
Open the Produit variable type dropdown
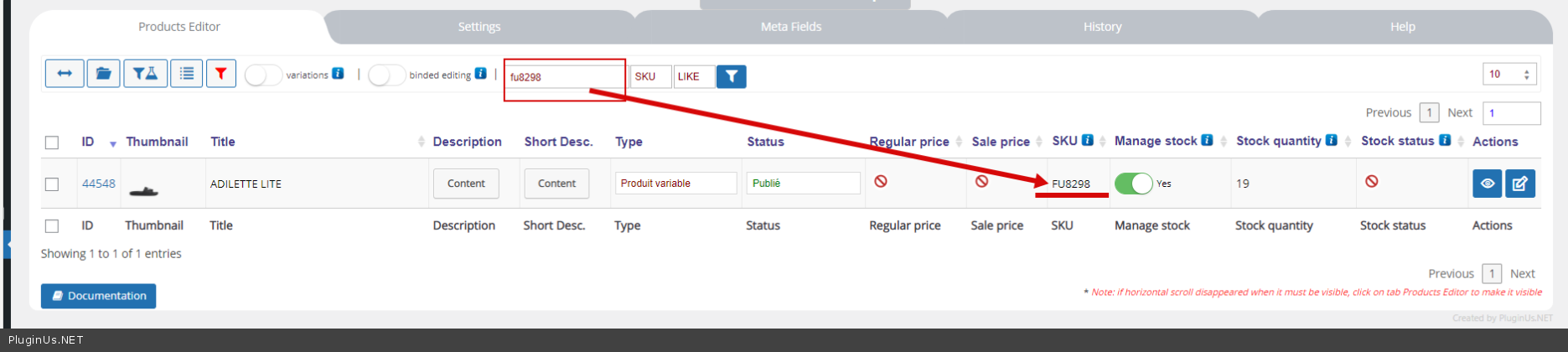(x=675, y=184)
